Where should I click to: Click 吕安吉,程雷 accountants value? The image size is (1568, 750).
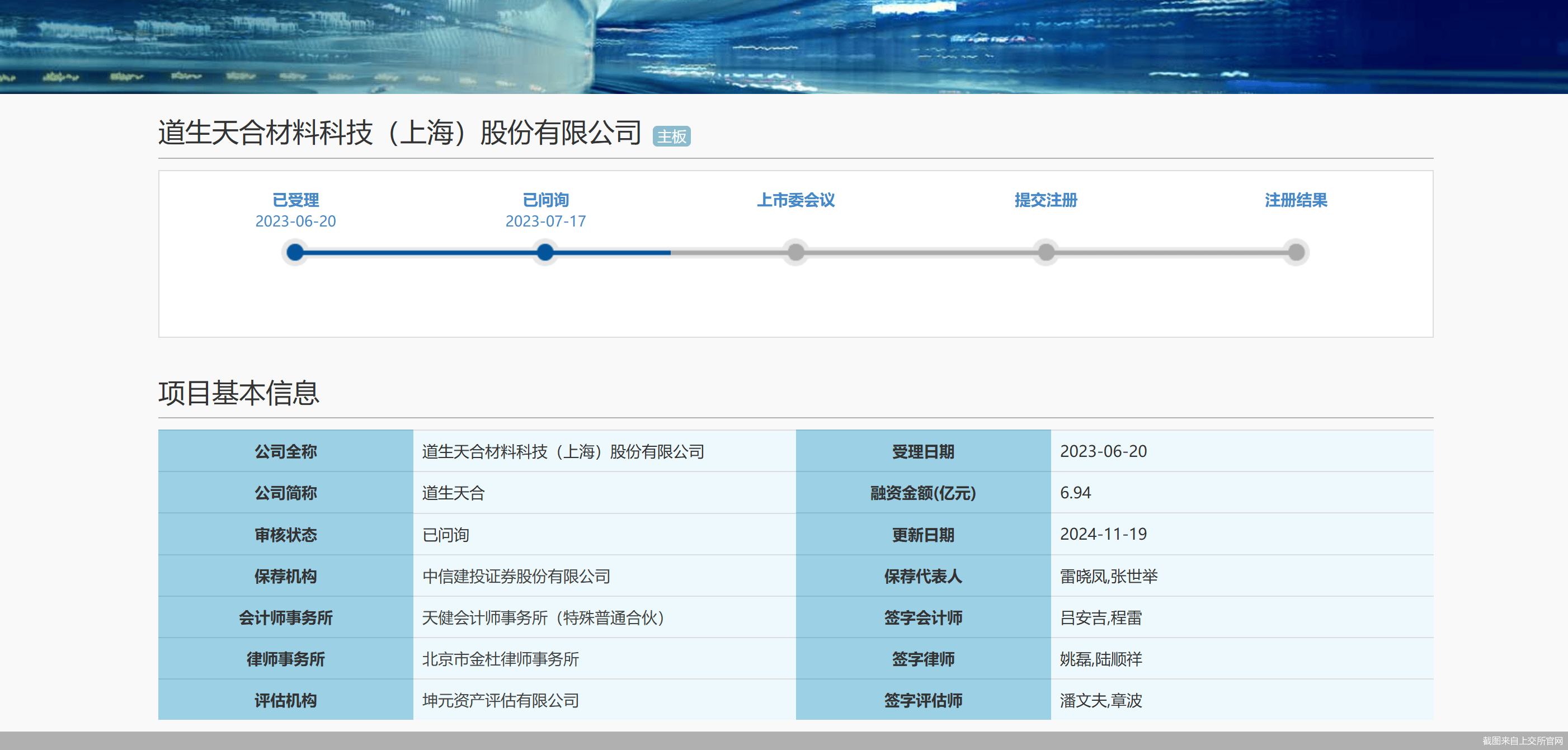(1100, 617)
